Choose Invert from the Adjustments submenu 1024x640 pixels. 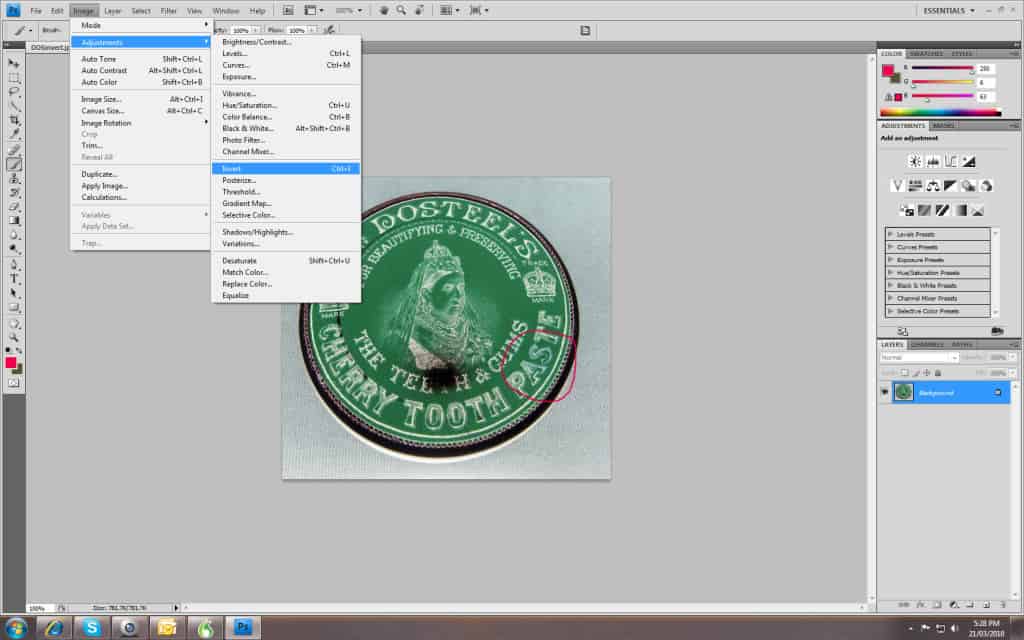(285, 168)
